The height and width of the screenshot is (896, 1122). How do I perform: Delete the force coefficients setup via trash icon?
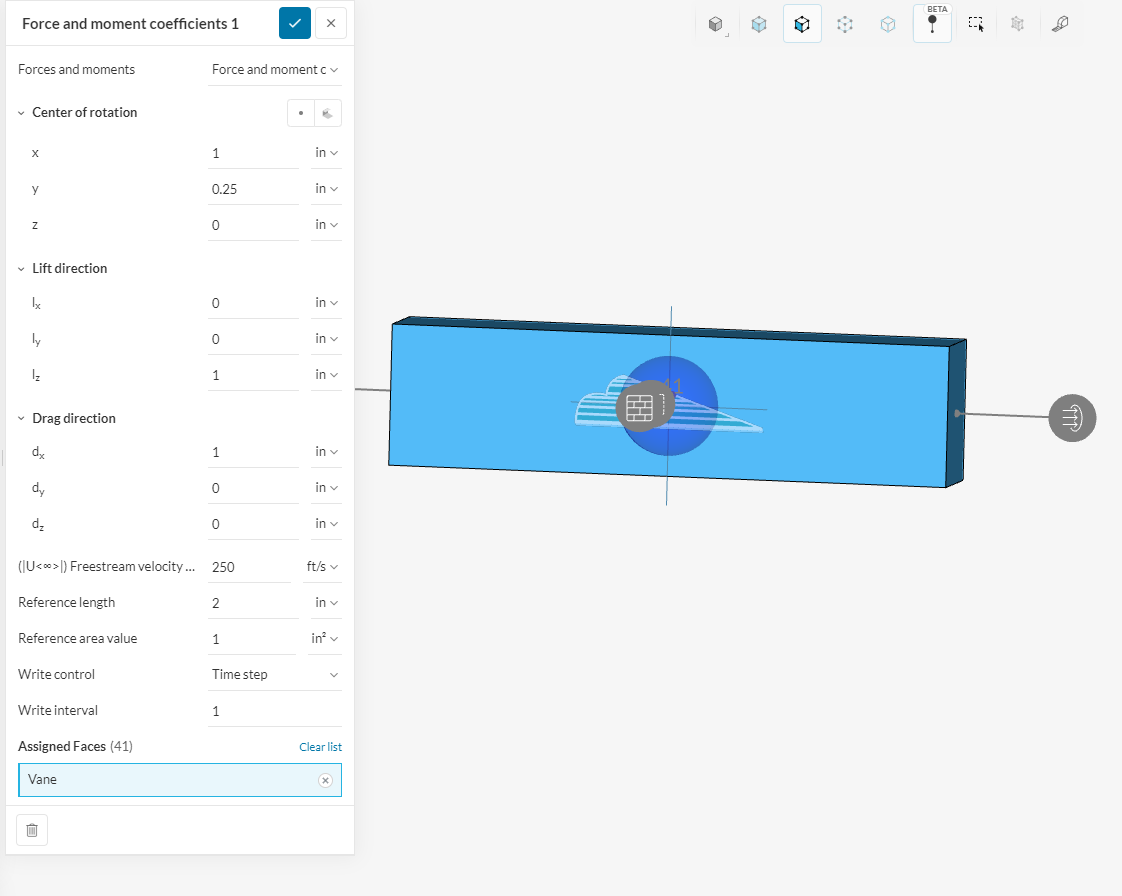point(31,829)
